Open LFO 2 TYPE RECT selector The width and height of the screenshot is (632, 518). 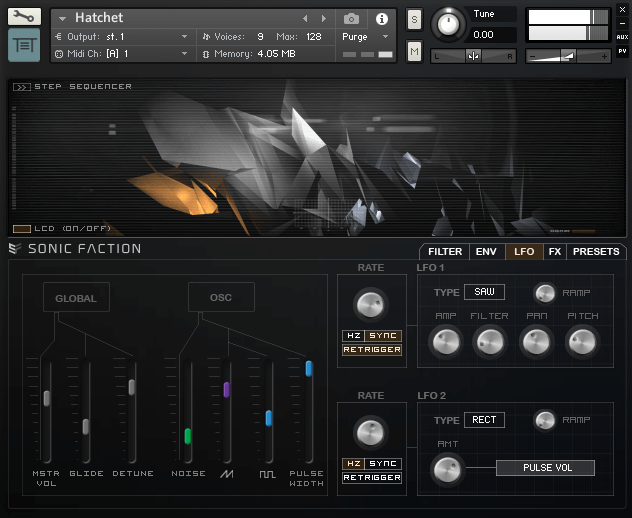(x=484, y=420)
